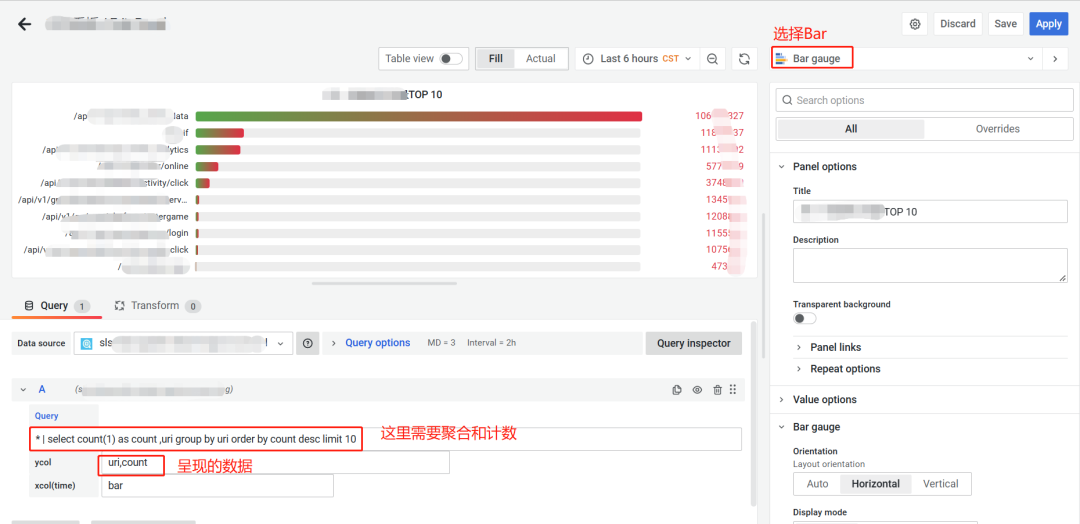Open the Last 6 hours time range picker
This screenshot has height=524, width=1080.
pyautogui.click(x=637, y=59)
